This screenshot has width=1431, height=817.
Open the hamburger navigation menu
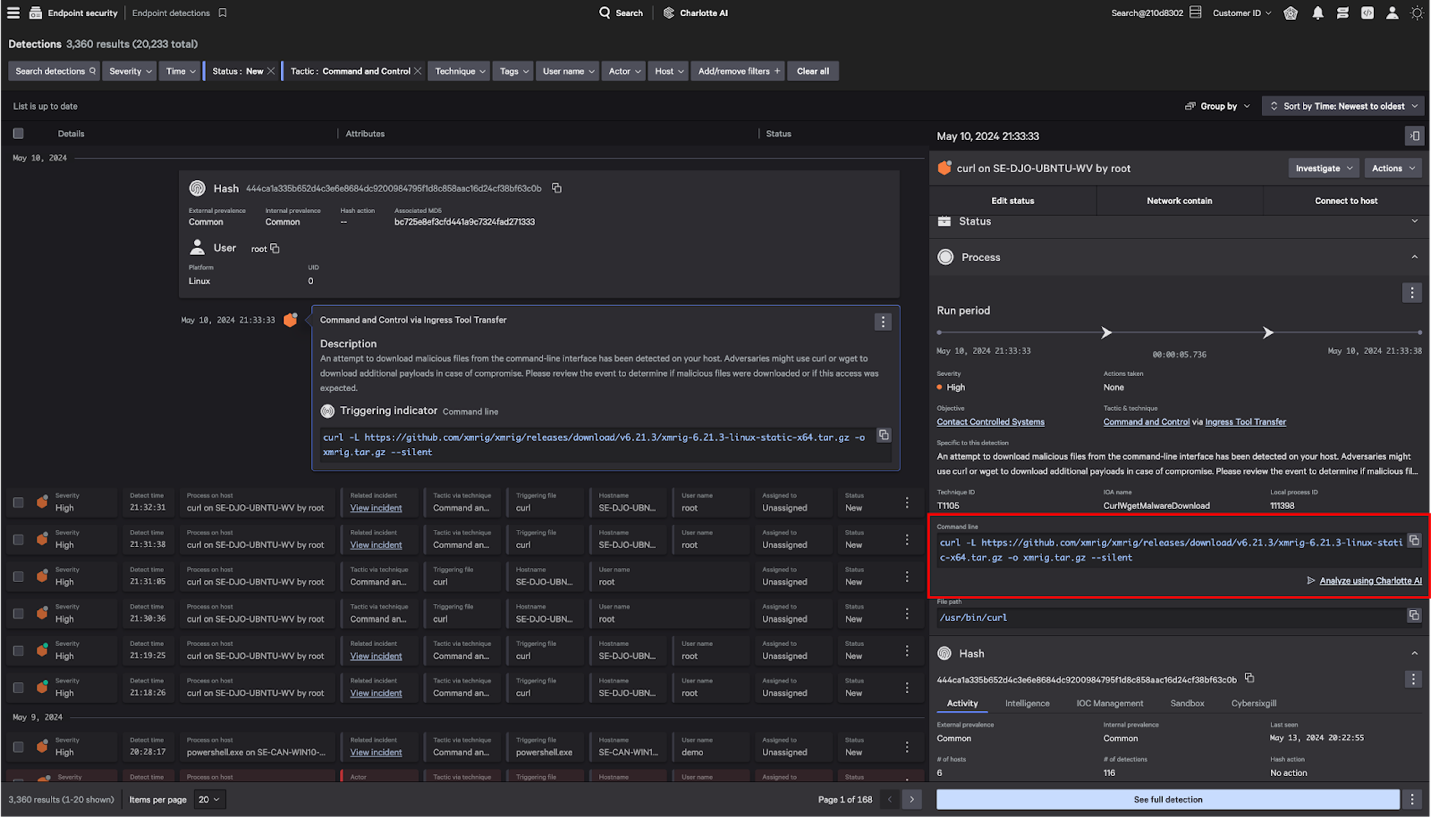click(13, 13)
